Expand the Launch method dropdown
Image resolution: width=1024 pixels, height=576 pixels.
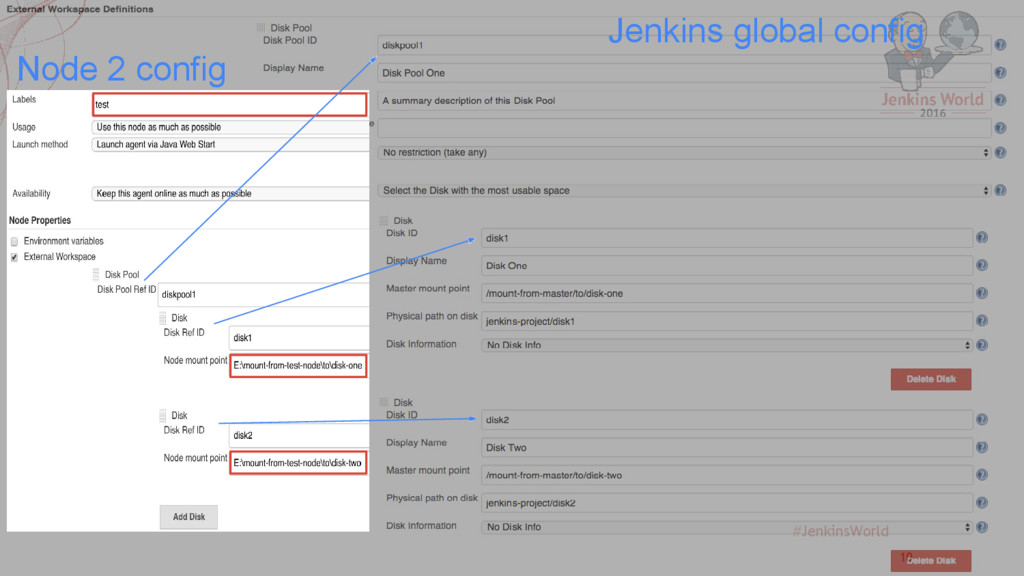coord(230,144)
